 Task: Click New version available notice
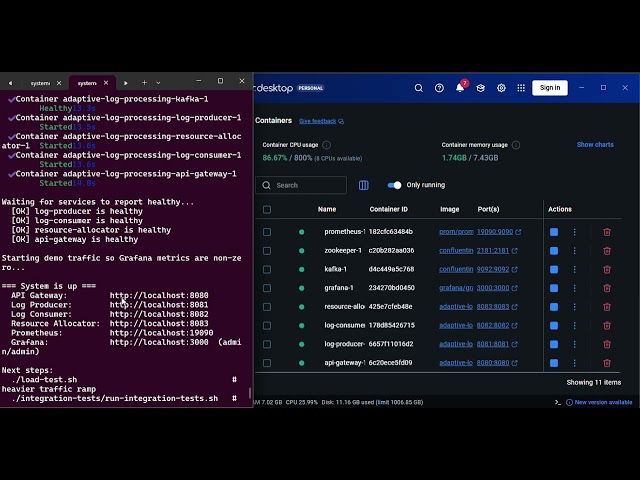599,402
